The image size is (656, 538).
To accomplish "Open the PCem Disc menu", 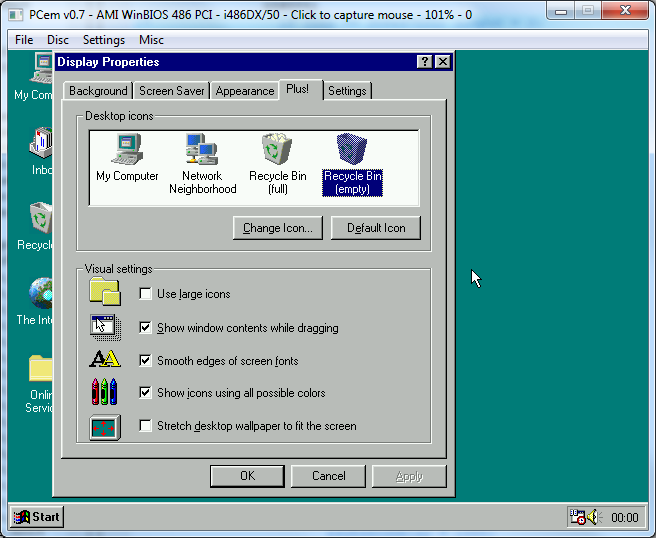I will point(58,40).
